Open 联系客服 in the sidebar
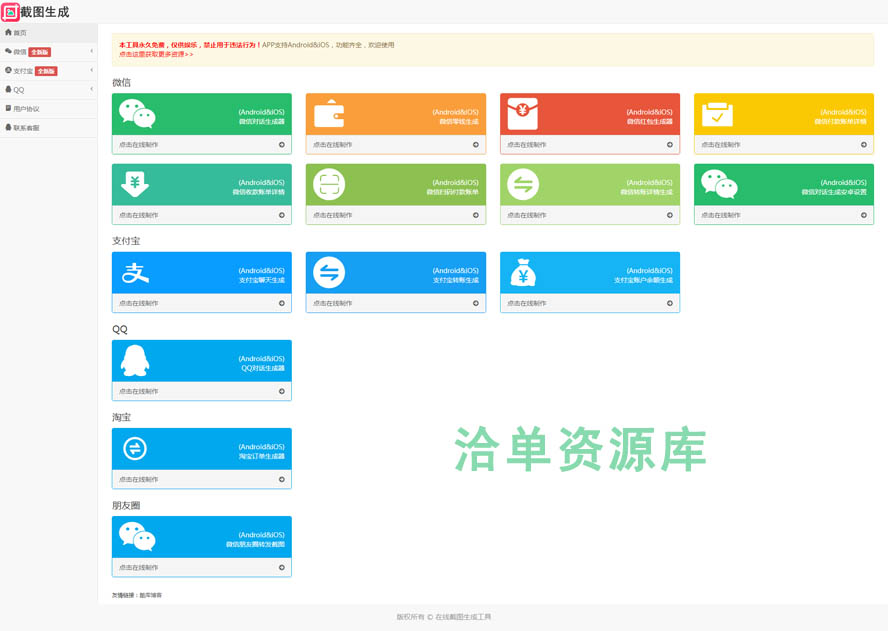 coord(49,127)
